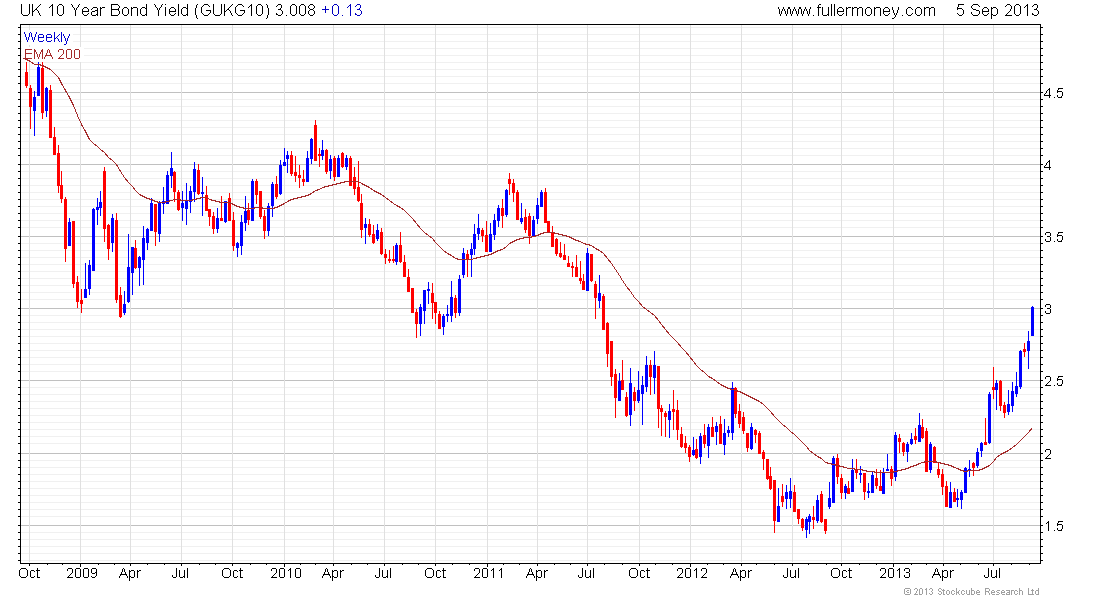Click the 2.5 y-axis label
This screenshot has height=600, width=1100.
coord(1053,381)
